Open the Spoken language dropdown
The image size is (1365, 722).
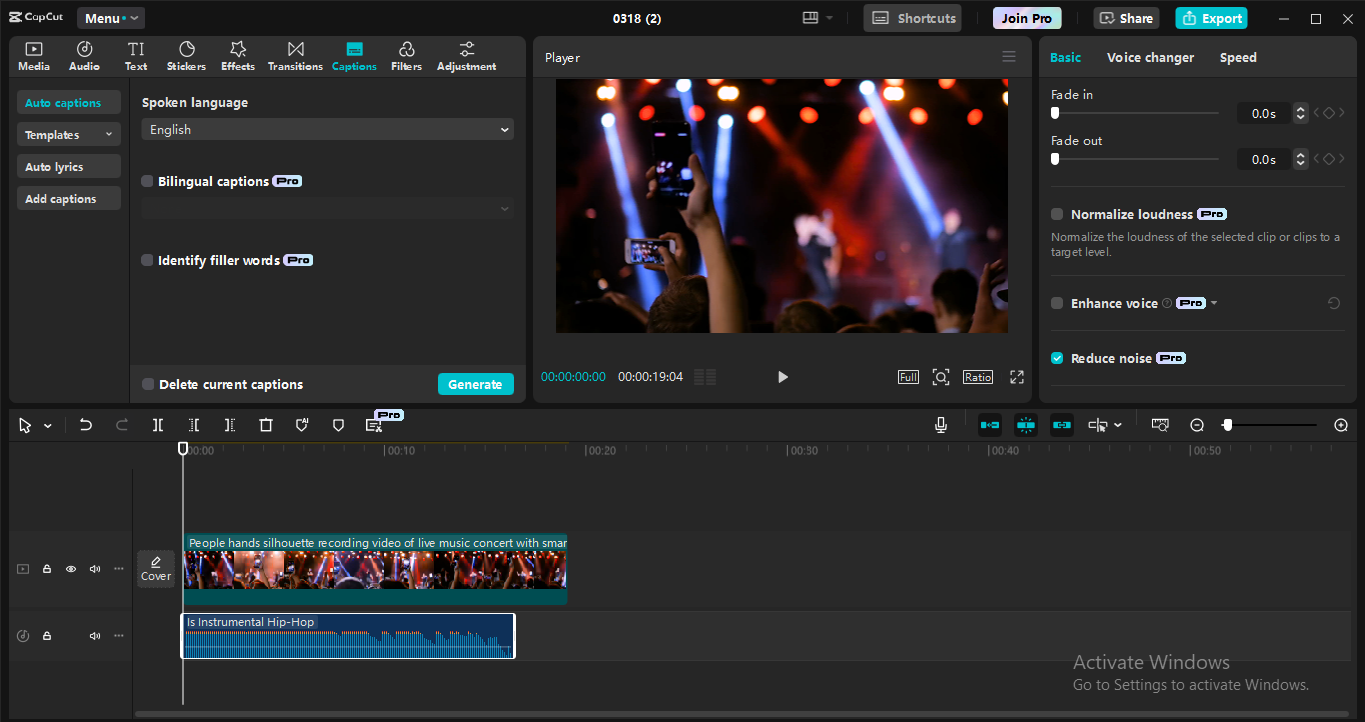coord(327,129)
